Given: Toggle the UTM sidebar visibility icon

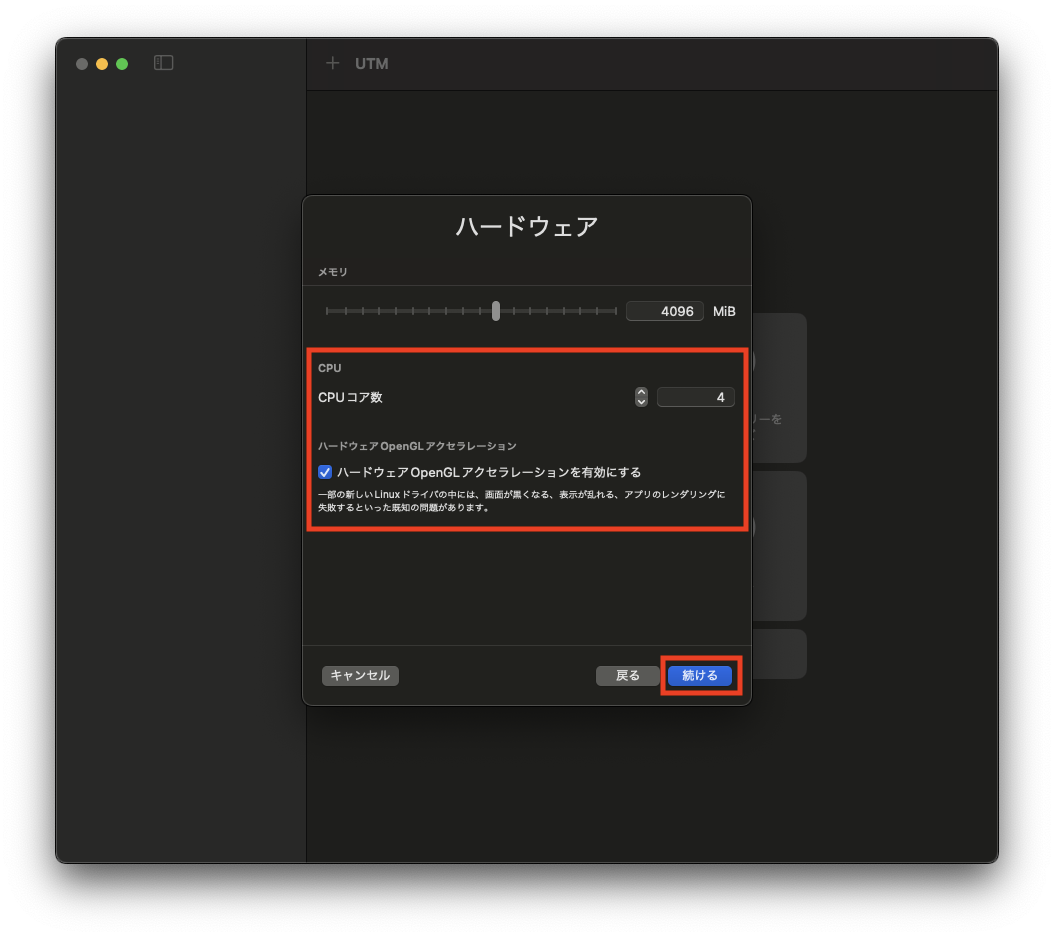Looking at the screenshot, I should (x=163, y=62).
